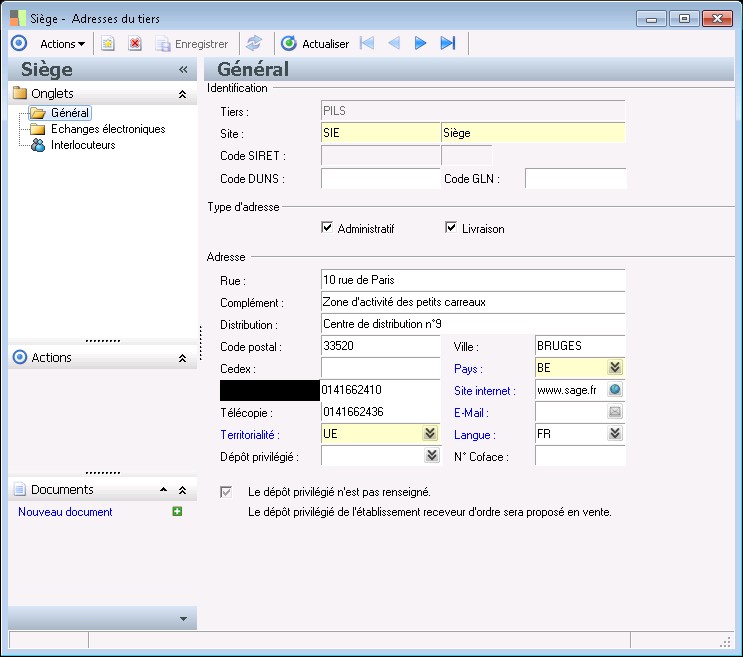Uncheck the Livraison checkbox

click(x=451, y=228)
